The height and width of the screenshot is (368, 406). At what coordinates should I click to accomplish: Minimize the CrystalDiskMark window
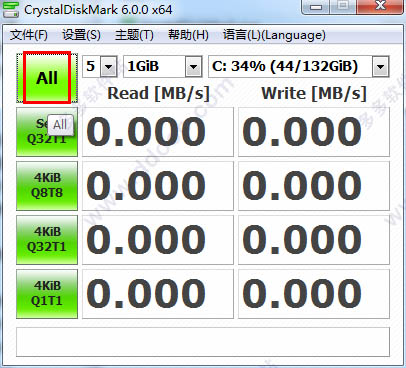tap(316, 7)
